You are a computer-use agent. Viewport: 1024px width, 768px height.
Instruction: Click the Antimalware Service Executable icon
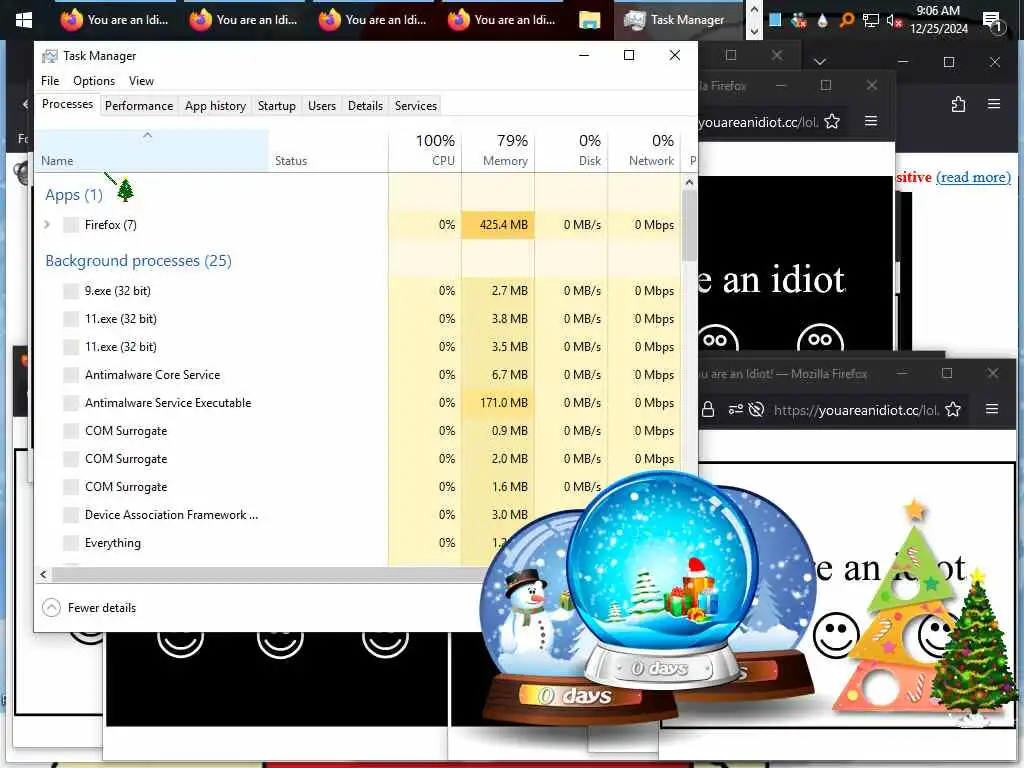tap(71, 403)
